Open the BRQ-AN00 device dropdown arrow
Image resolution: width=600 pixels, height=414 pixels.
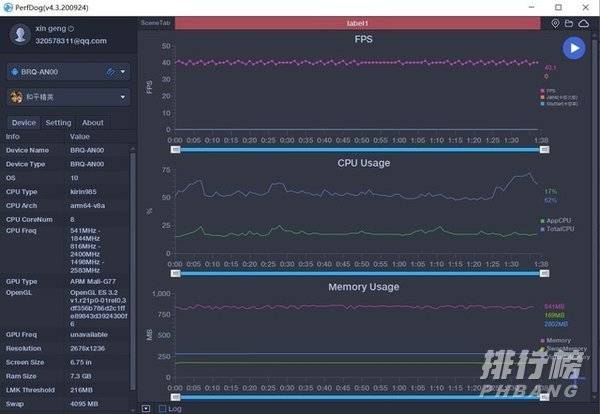[x=122, y=72]
